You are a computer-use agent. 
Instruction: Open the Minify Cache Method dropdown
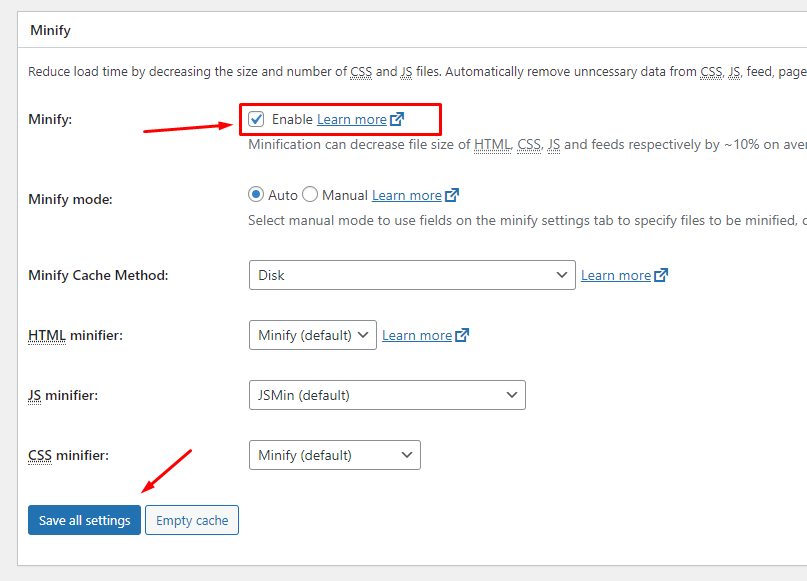tap(411, 275)
